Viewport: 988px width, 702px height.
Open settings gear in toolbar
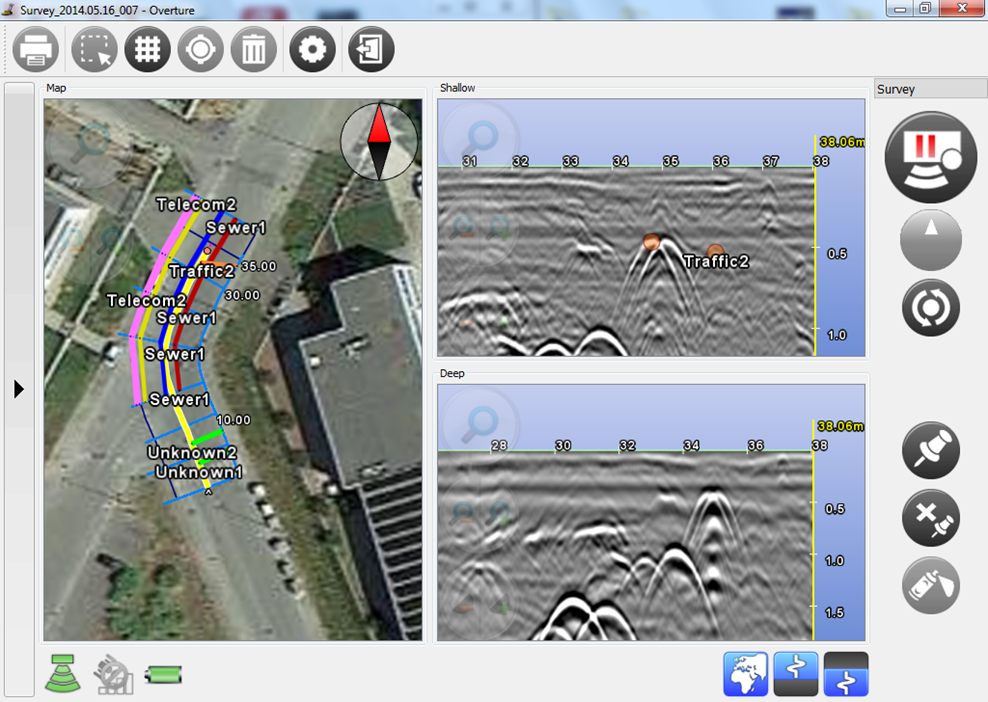coord(313,49)
